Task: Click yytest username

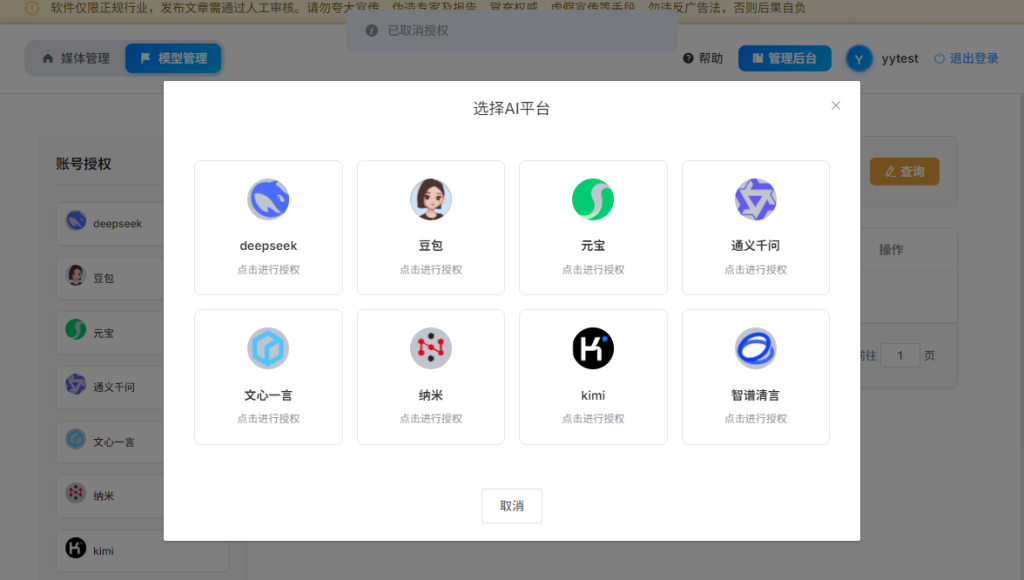Action: point(899,59)
